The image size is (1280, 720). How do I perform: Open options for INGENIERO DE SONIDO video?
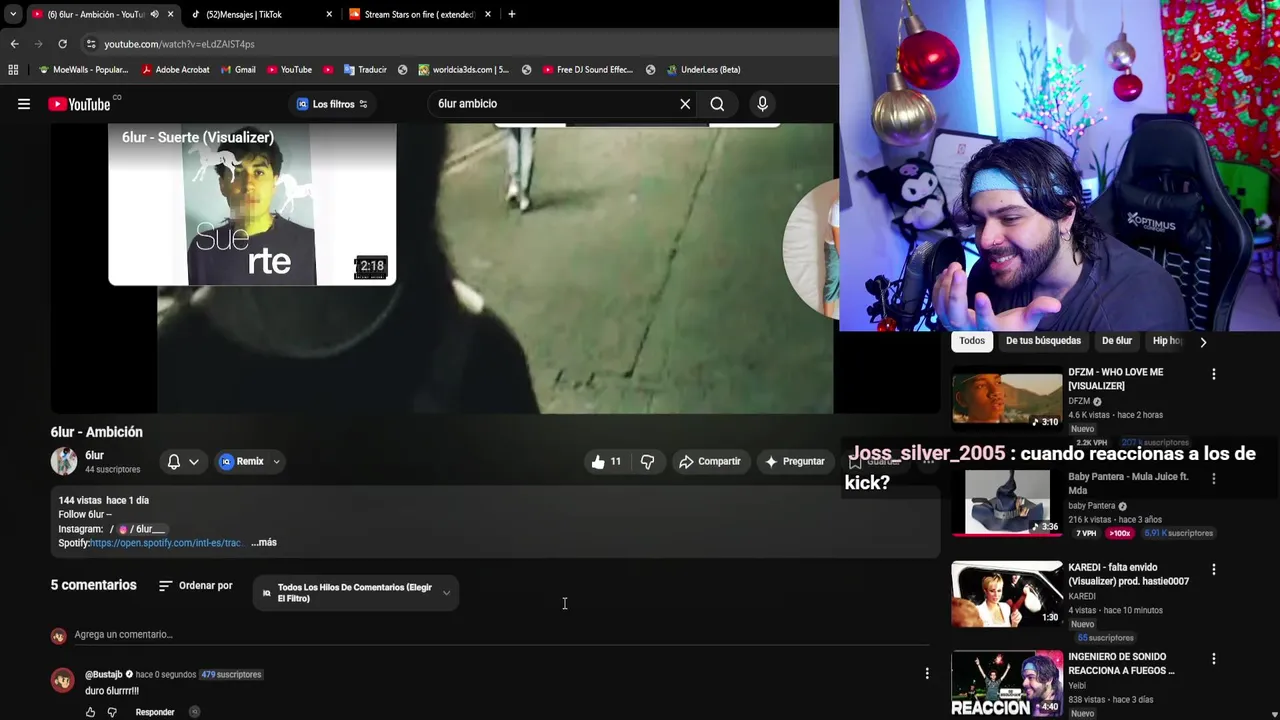pos(1214,659)
